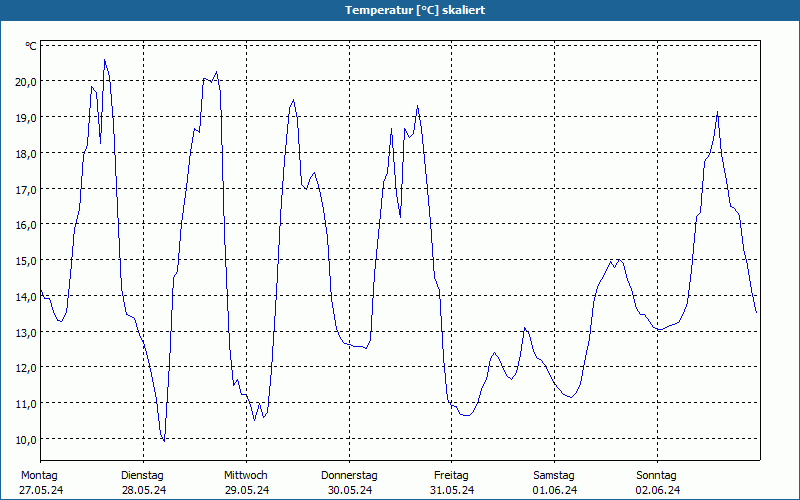Click the 10,0 y-axis value
The image size is (800, 500).
point(26,439)
